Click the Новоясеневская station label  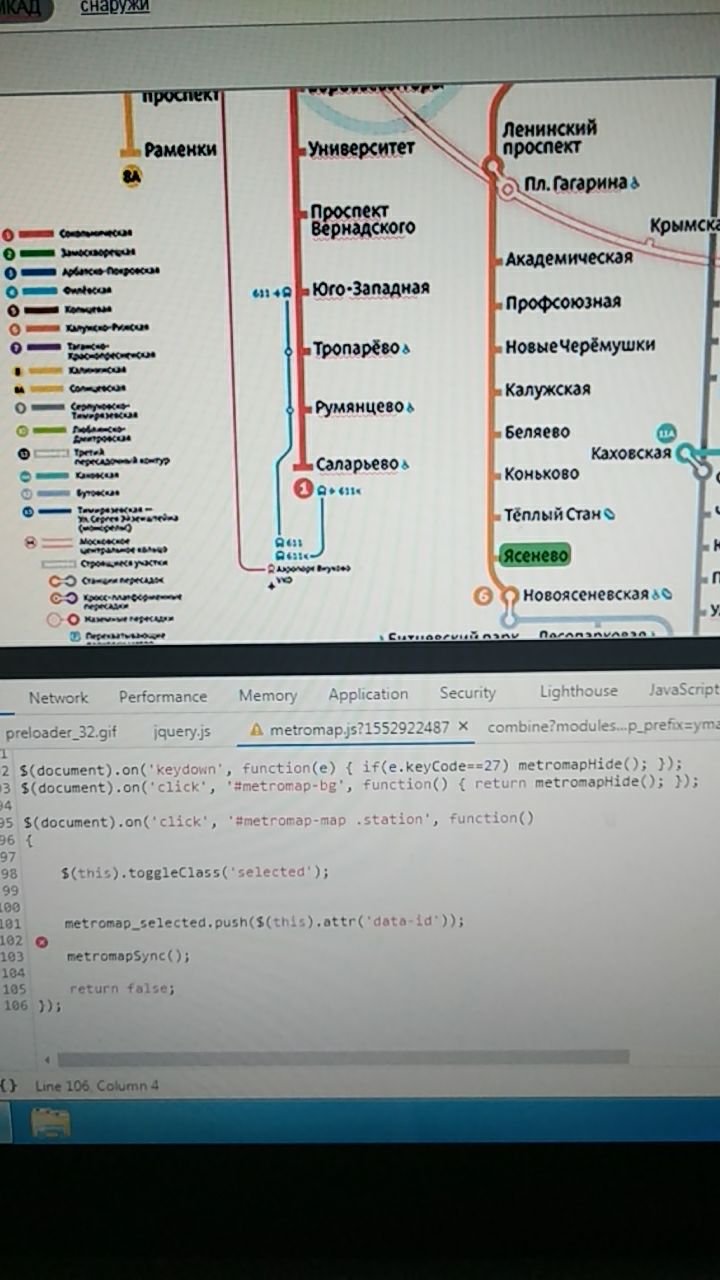point(585,595)
